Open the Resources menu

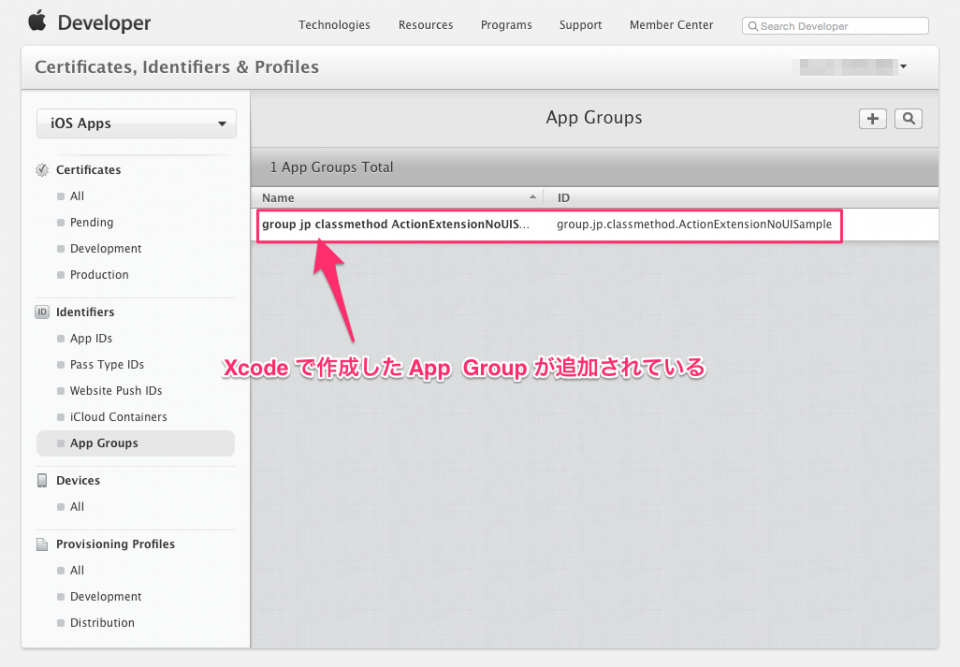pos(426,25)
